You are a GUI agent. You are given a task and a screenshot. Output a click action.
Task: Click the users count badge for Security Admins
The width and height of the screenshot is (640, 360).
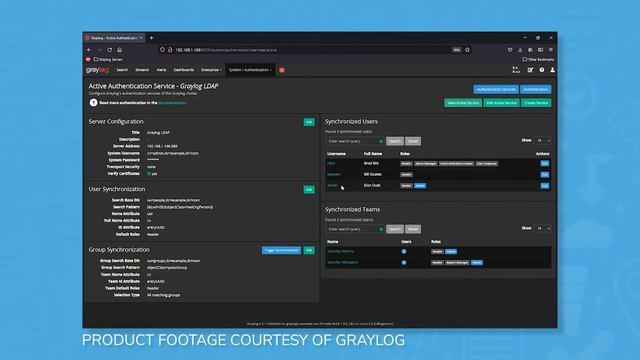[x=404, y=251]
